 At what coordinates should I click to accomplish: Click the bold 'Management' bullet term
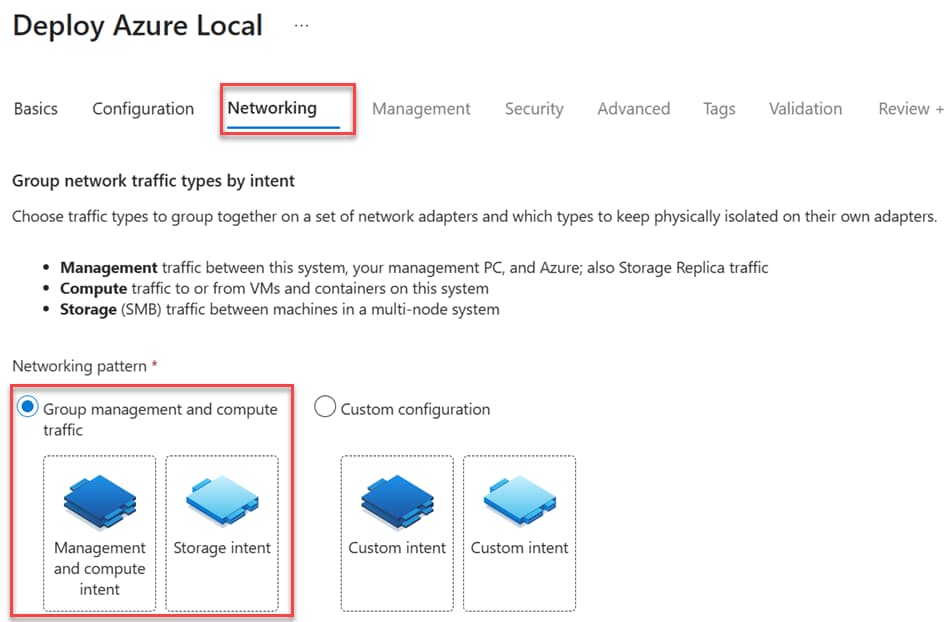(109, 267)
